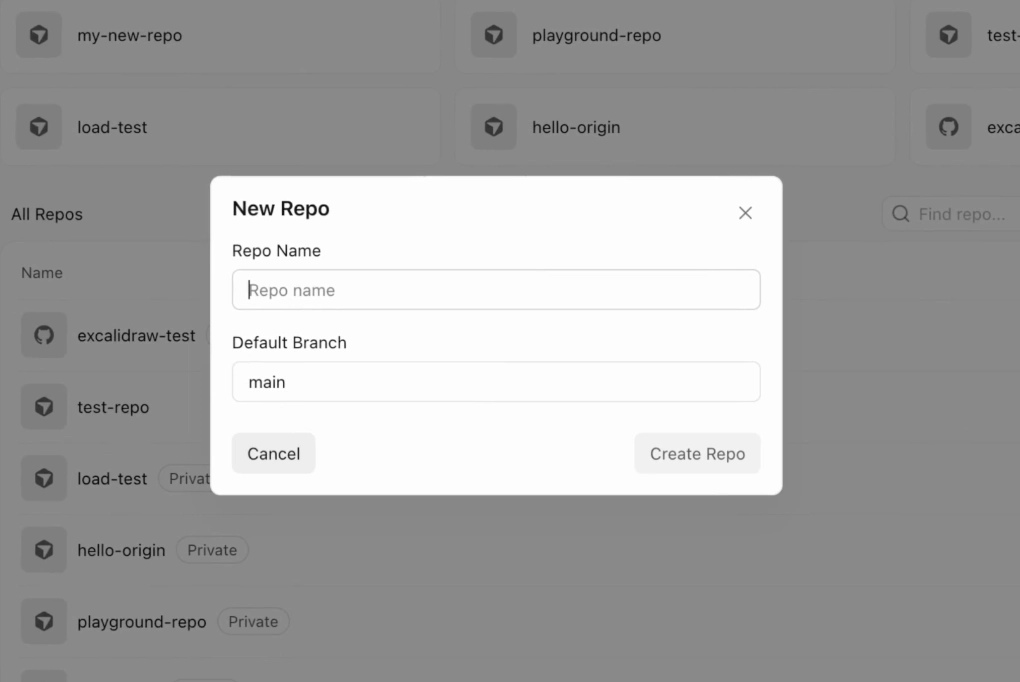Close the New Repo dialog with X
This screenshot has height=682, width=1020.
coord(745,213)
